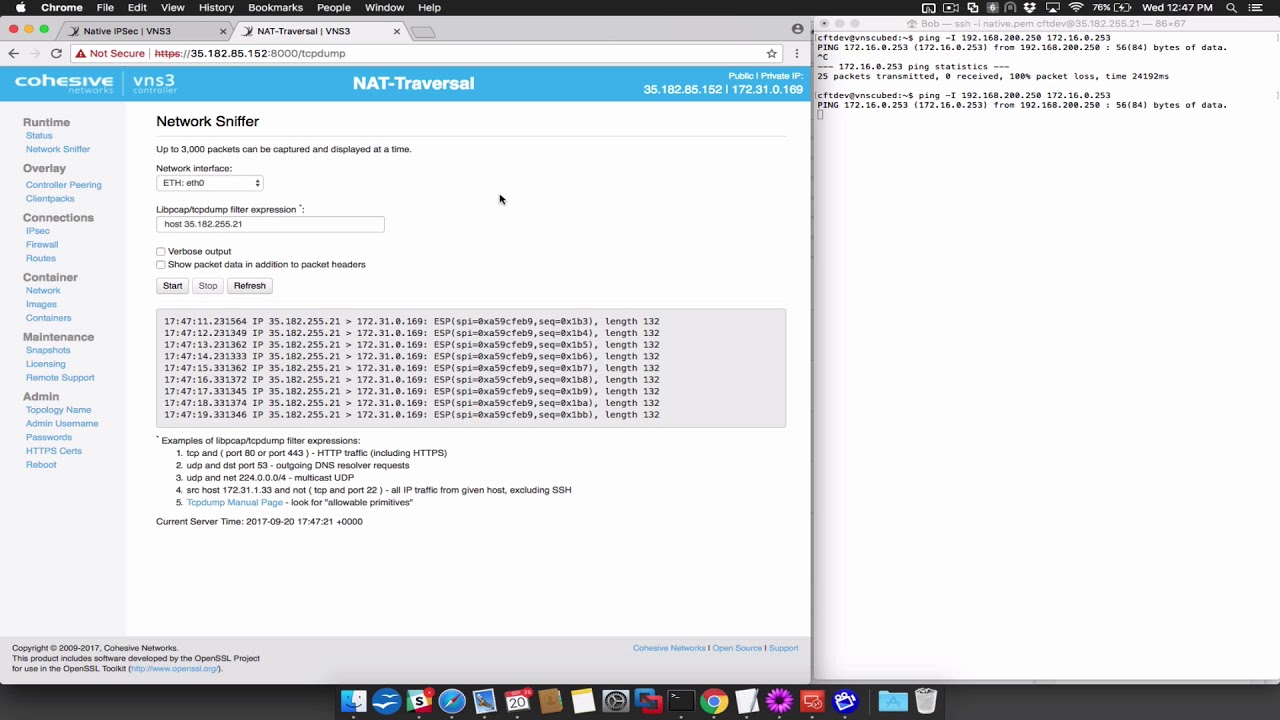The width and height of the screenshot is (1280, 720).
Task: Launch OpenOffice from the dock
Action: [386, 702]
